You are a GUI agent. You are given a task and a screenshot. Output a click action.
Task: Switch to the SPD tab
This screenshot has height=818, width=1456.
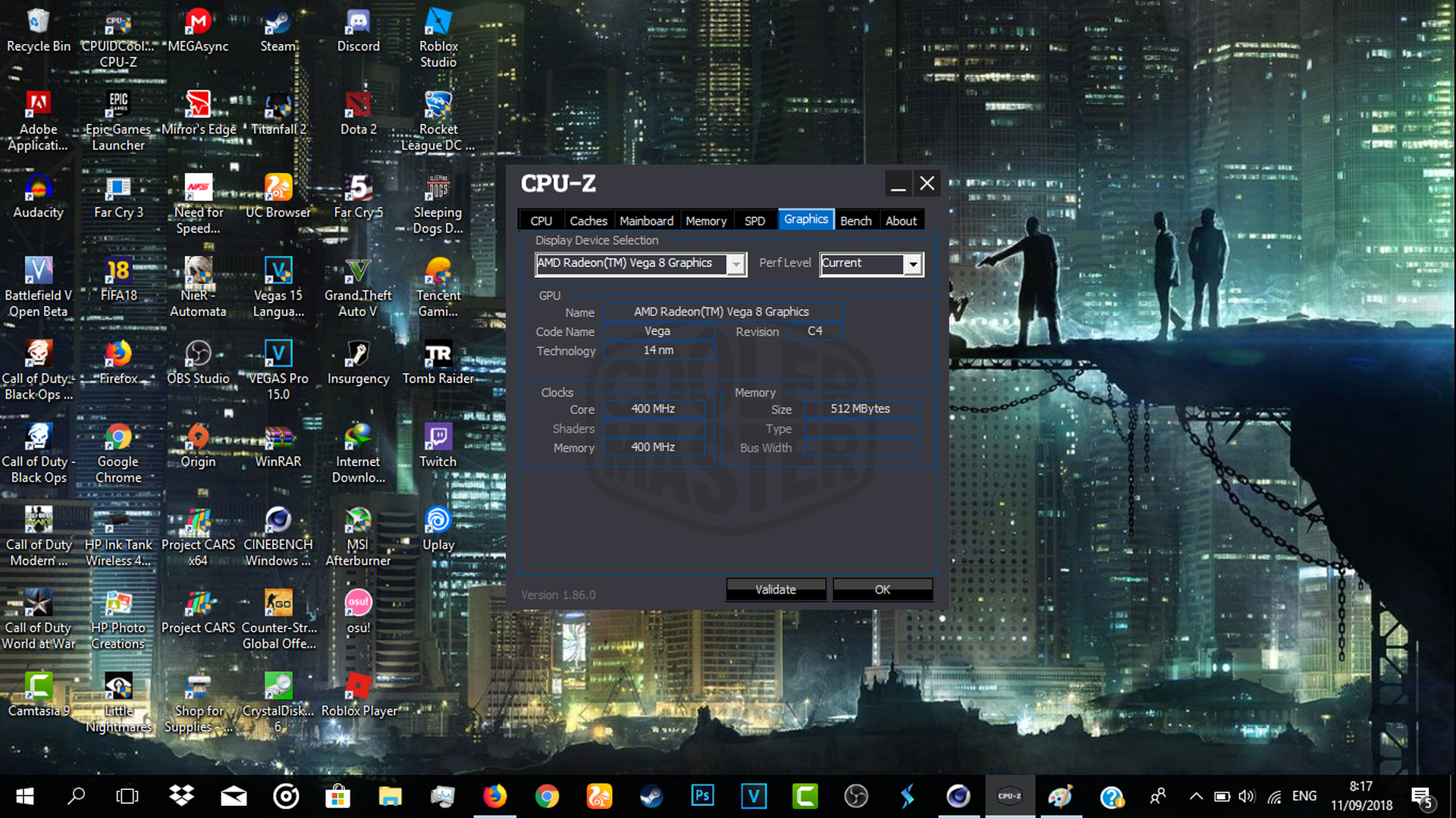755,221
